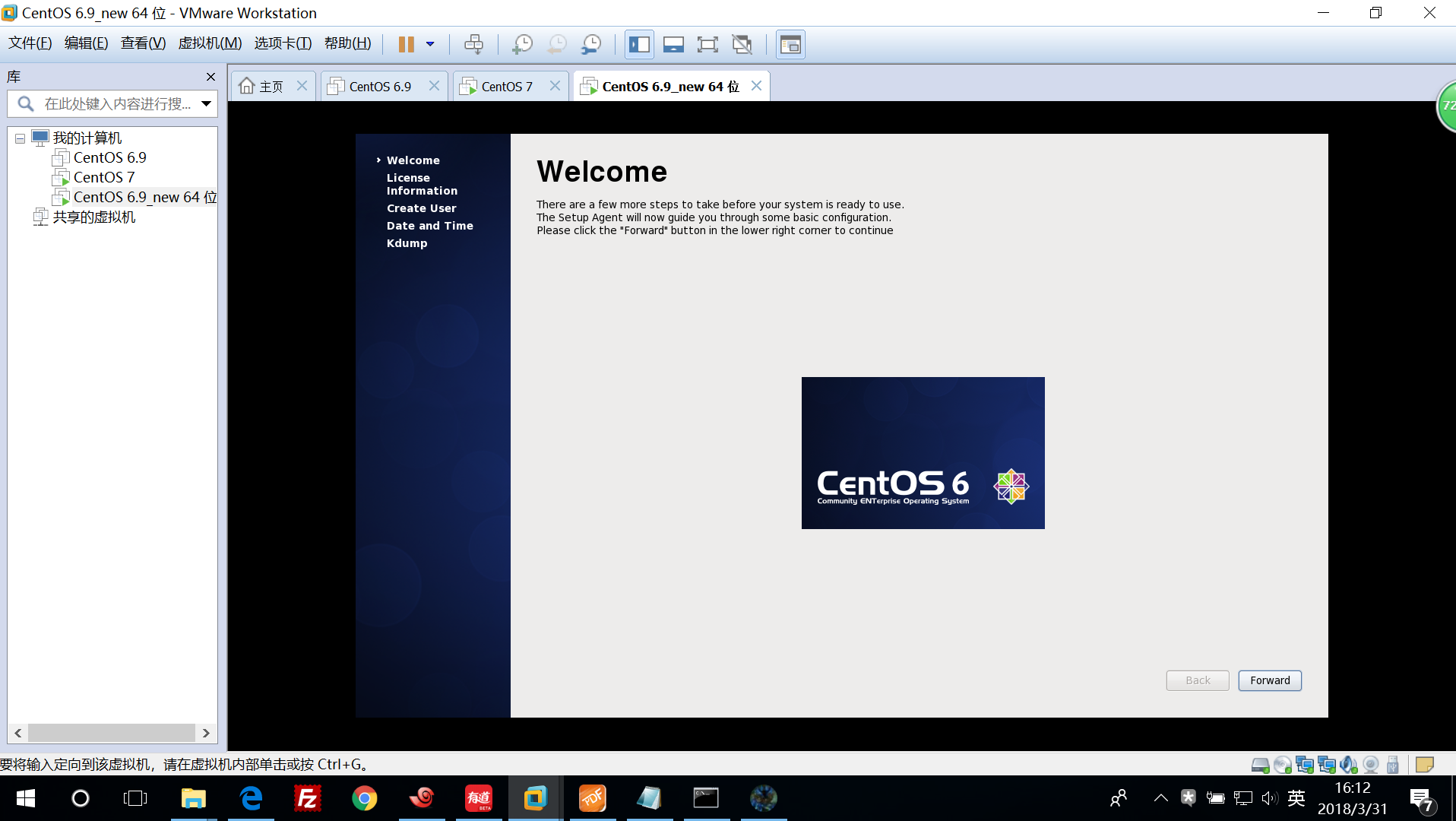The height and width of the screenshot is (821, 1456).
Task: Open the snapshot manager icon
Action: coord(591,44)
